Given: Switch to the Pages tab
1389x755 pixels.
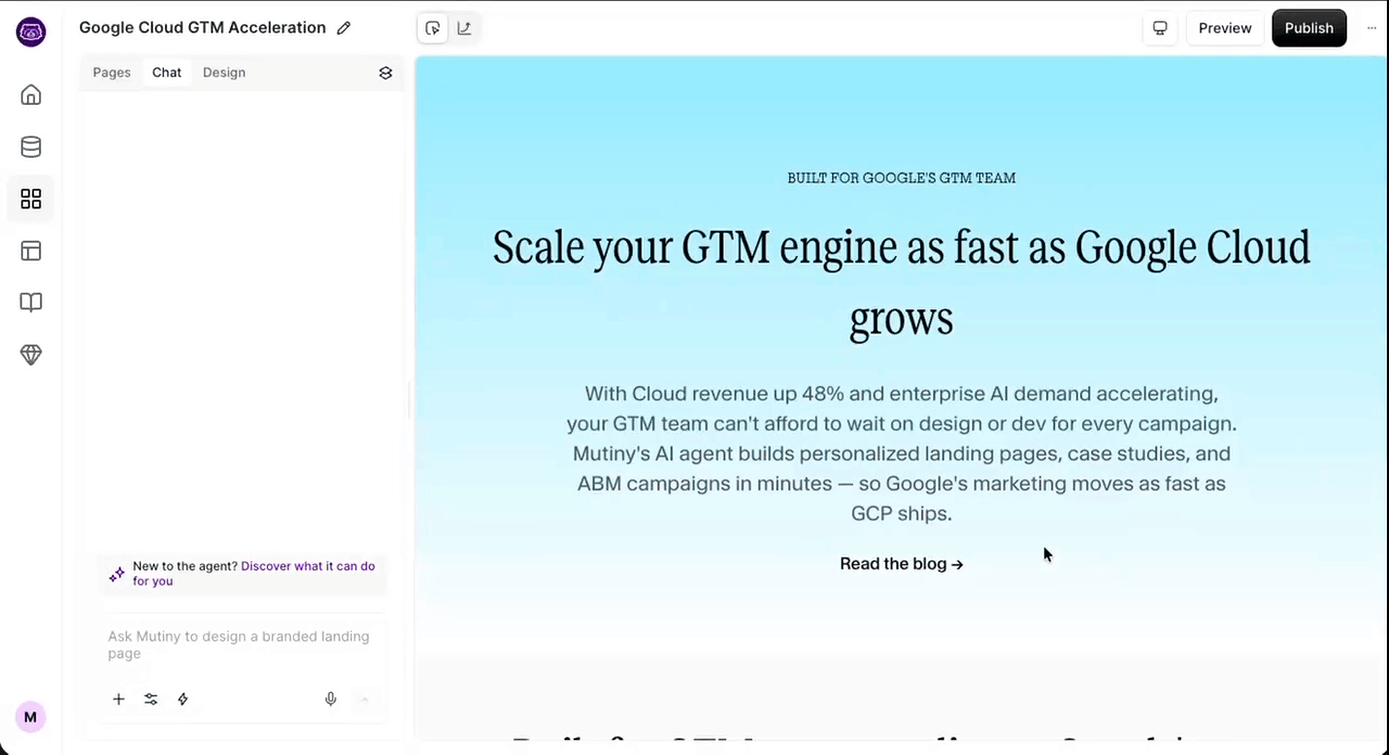Looking at the screenshot, I should pos(112,72).
